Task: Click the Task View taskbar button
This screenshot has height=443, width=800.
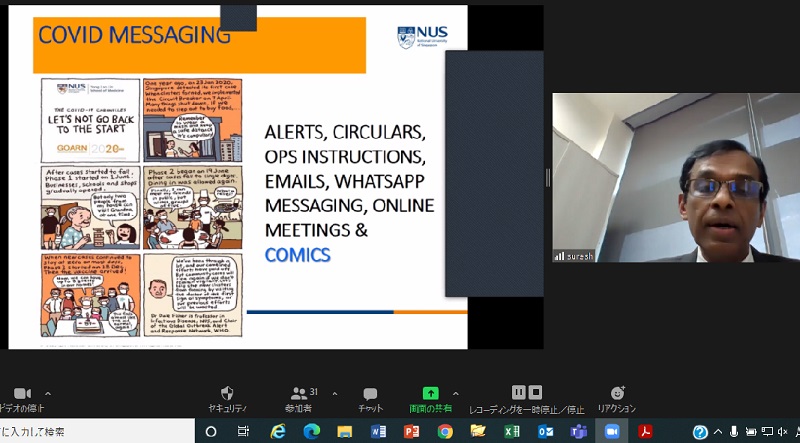Action: coord(244,431)
